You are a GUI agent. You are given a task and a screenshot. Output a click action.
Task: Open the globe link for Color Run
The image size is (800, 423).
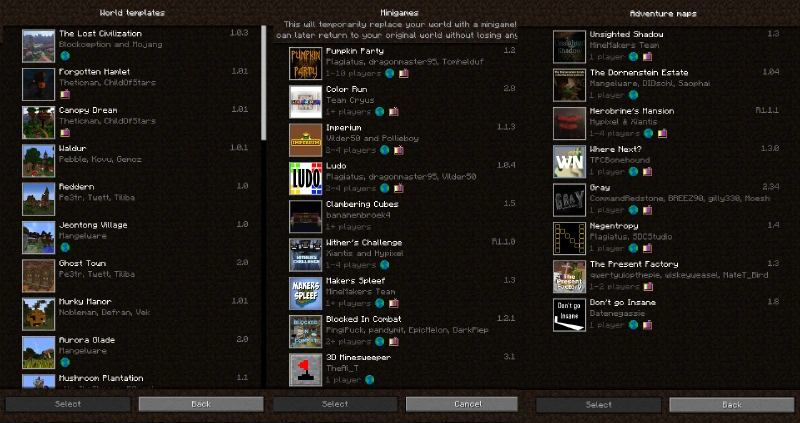pyautogui.click(x=379, y=112)
